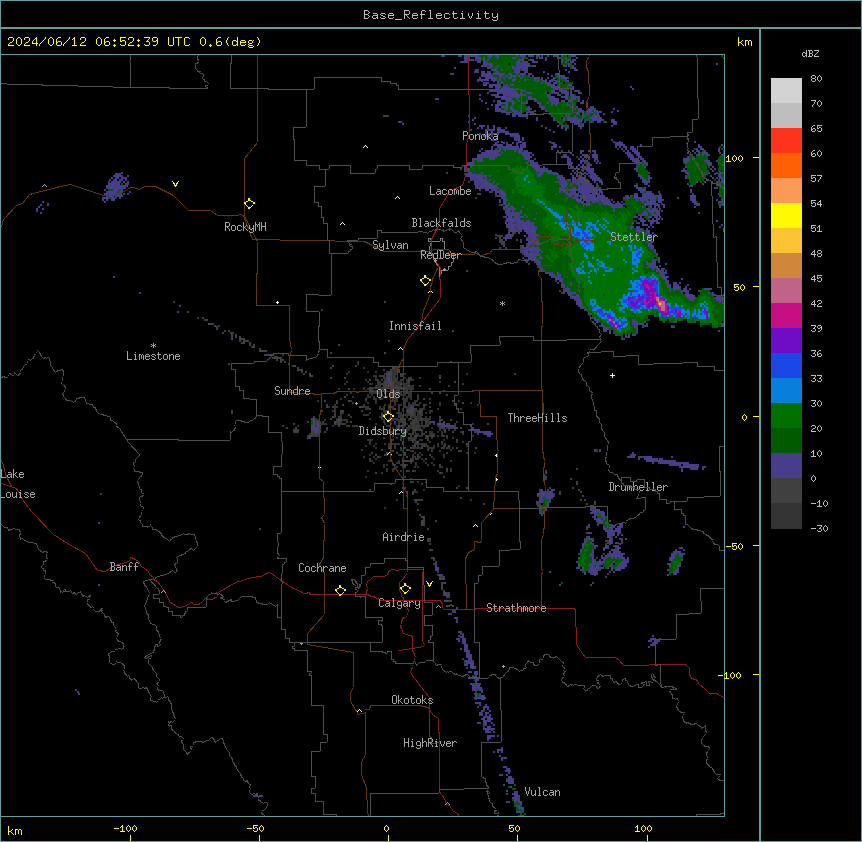Click the yellow V marker east of Calgary
The height and width of the screenshot is (842, 862).
click(x=429, y=584)
